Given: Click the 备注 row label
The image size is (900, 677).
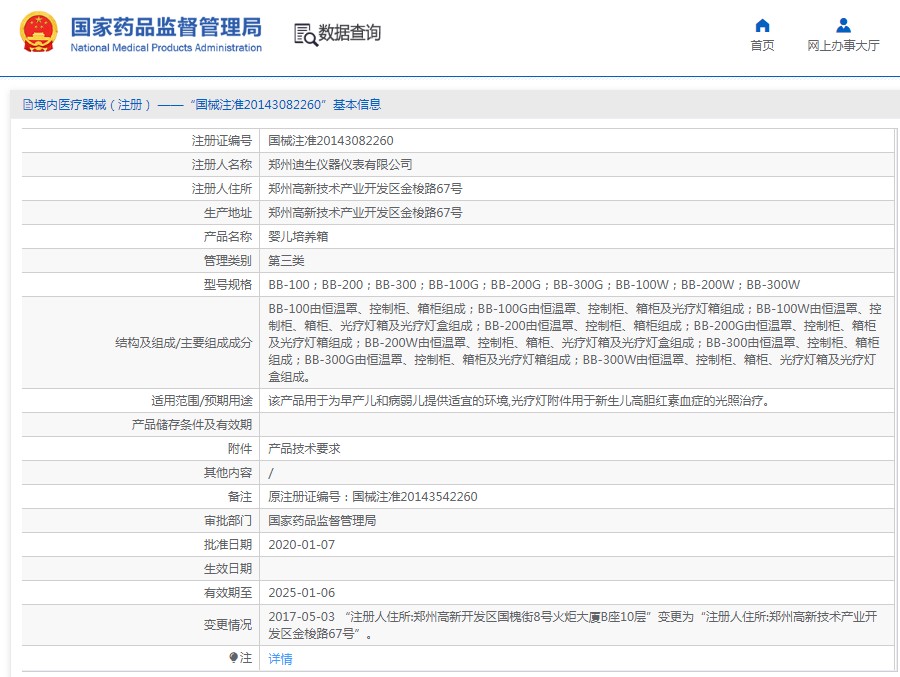Looking at the screenshot, I should pyautogui.click(x=240, y=497).
